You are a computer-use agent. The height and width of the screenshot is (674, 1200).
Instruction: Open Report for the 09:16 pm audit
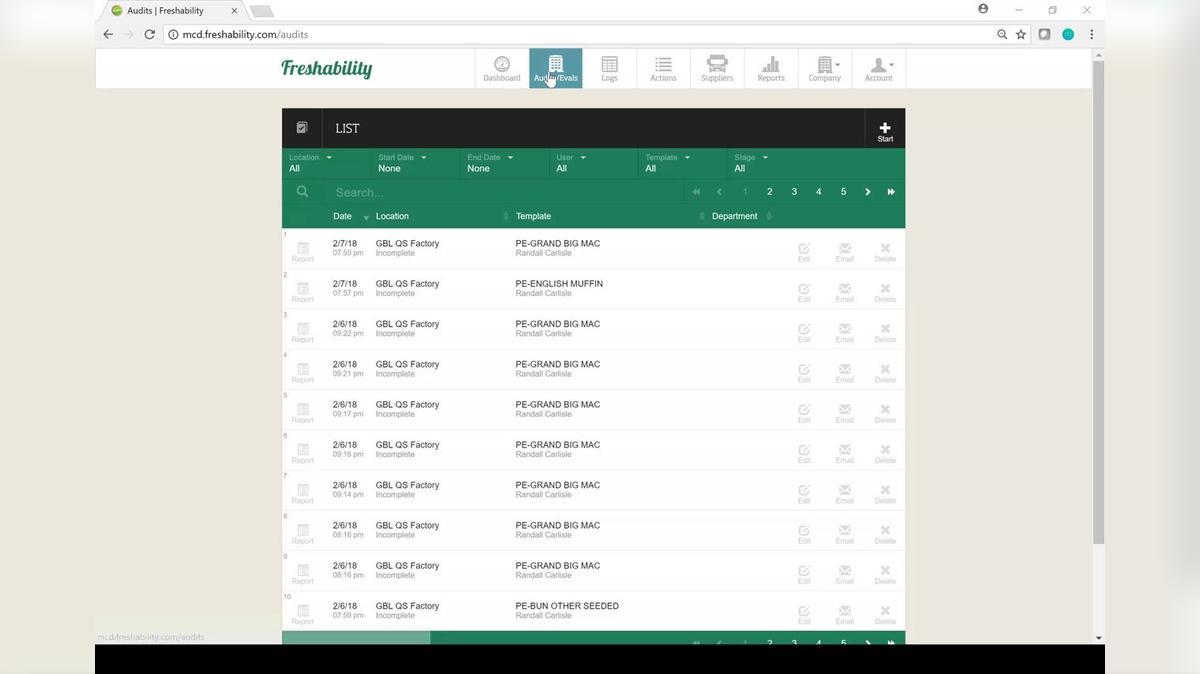pyautogui.click(x=303, y=452)
